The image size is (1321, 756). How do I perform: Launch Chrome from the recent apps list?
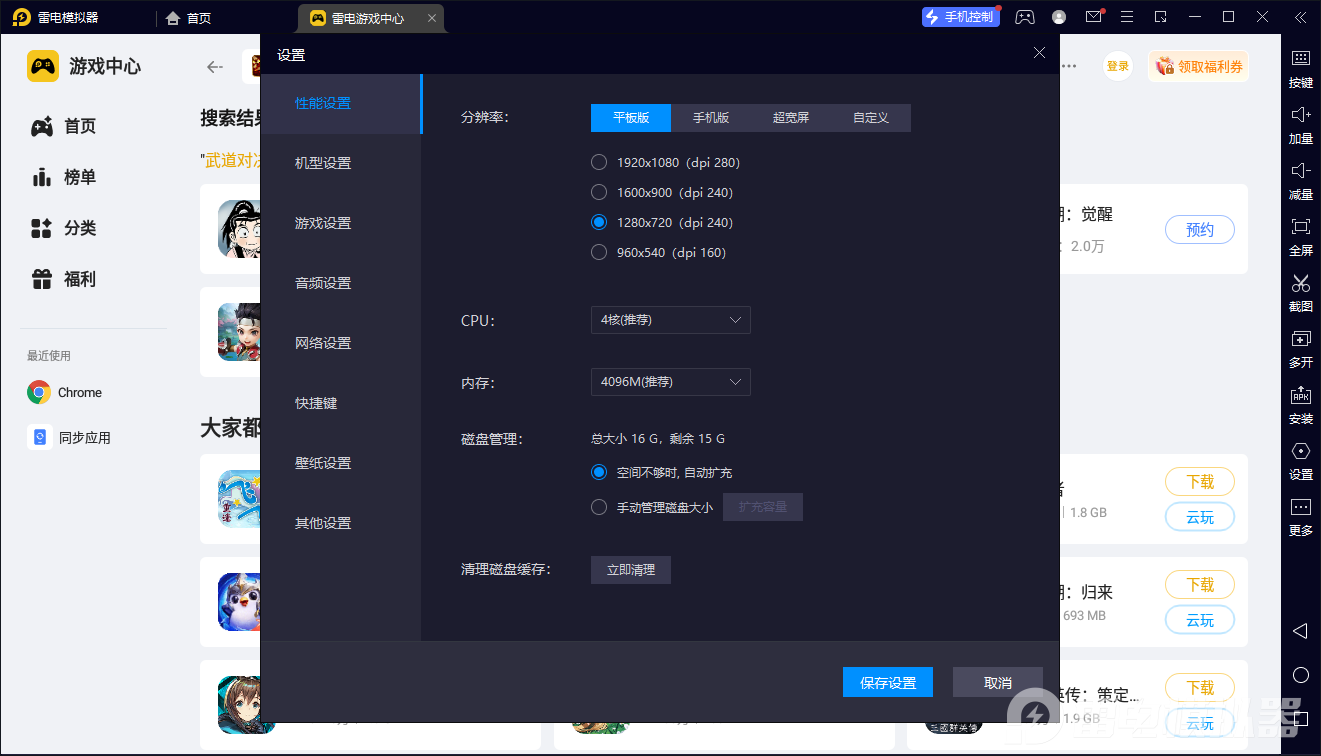[64, 392]
